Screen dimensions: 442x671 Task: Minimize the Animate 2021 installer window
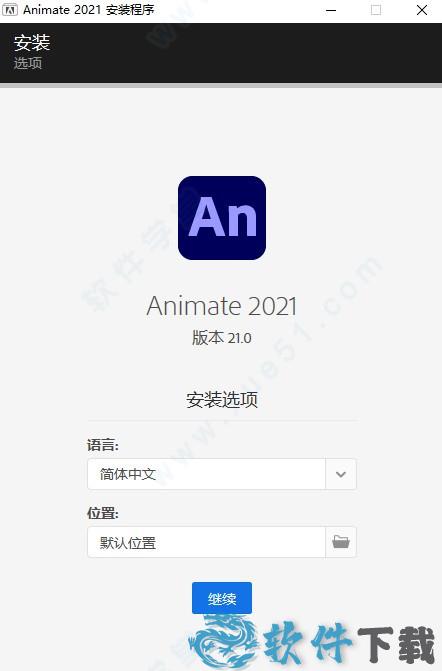[331, 10]
